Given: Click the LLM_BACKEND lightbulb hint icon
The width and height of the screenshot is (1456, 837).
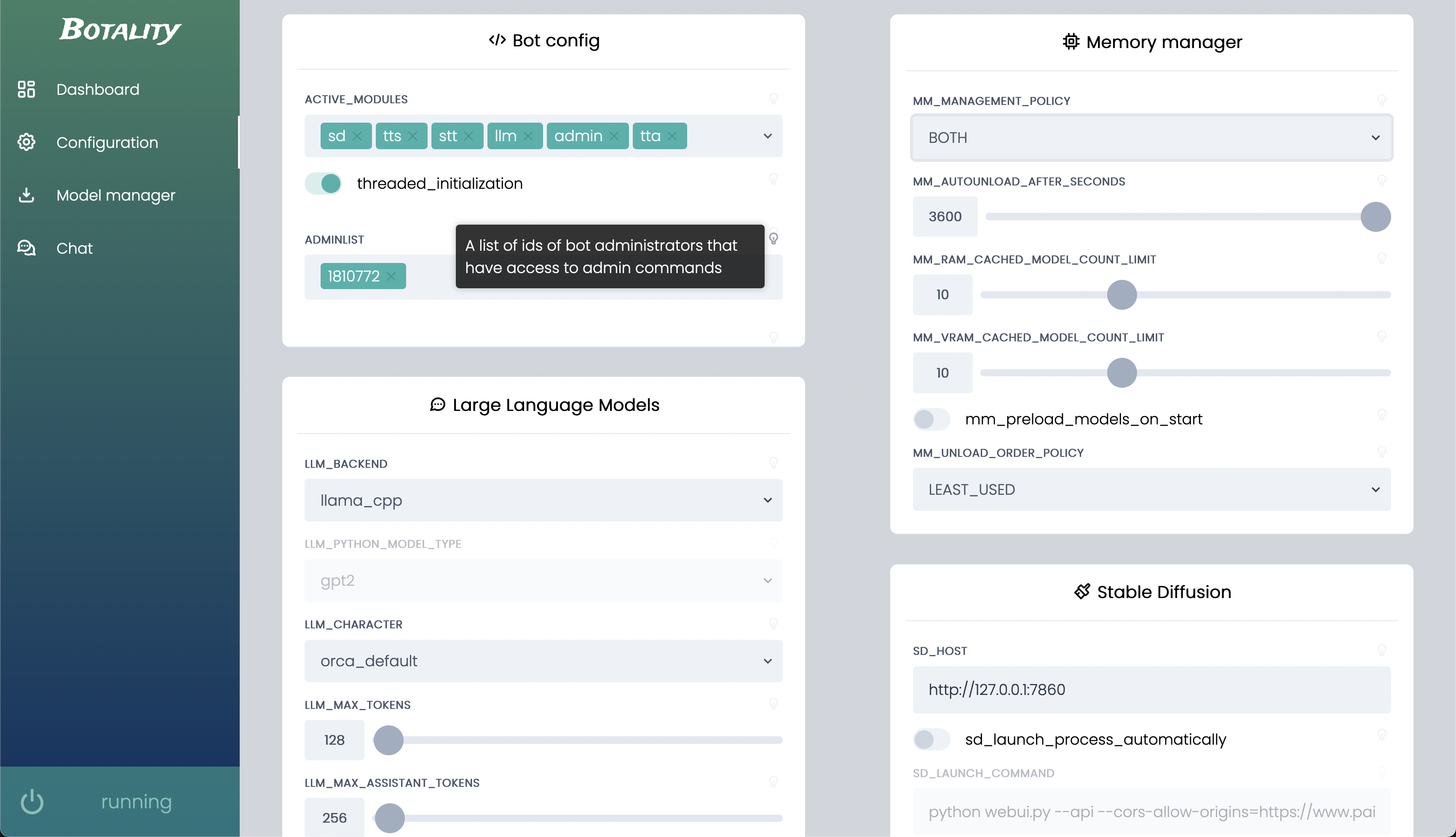Looking at the screenshot, I should tap(773, 463).
